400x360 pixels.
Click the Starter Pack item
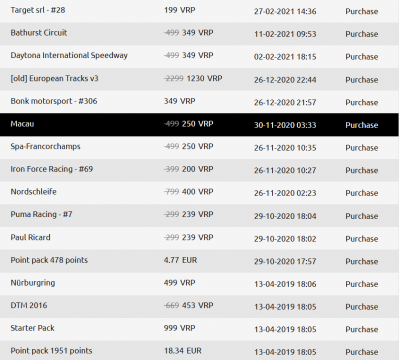click(x=32, y=328)
